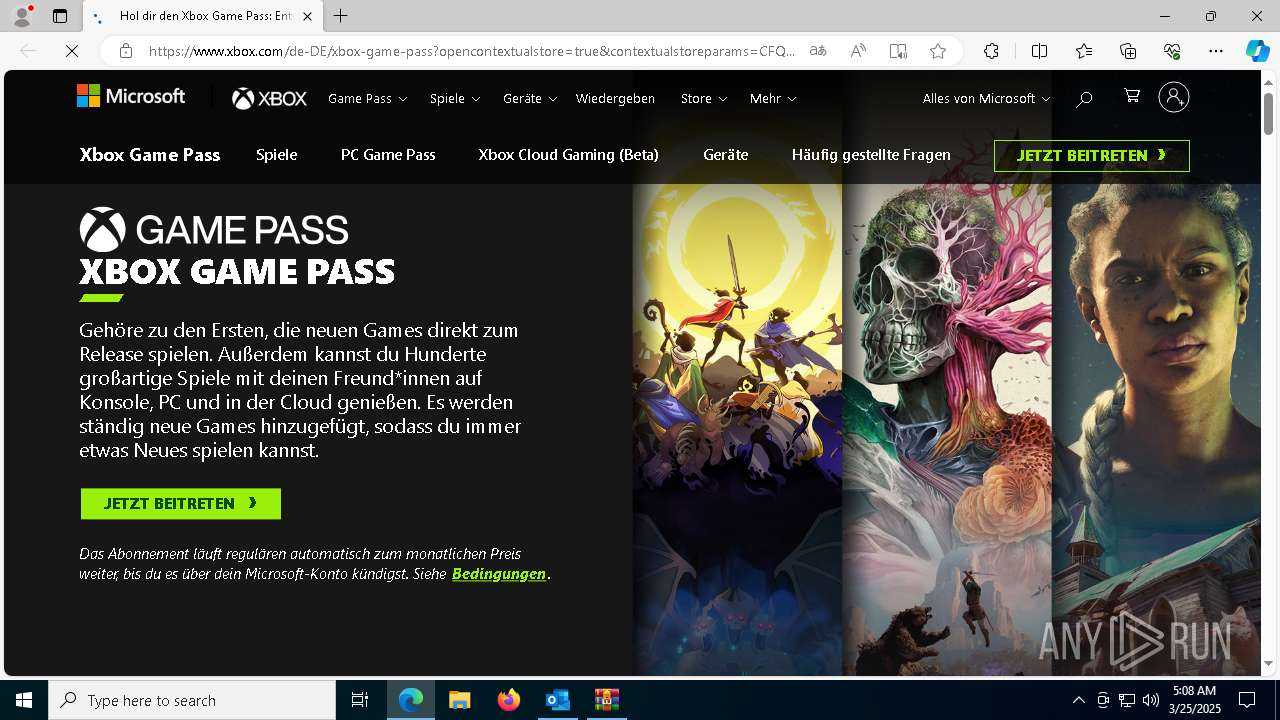Open Task View on taskbar

click(360, 700)
